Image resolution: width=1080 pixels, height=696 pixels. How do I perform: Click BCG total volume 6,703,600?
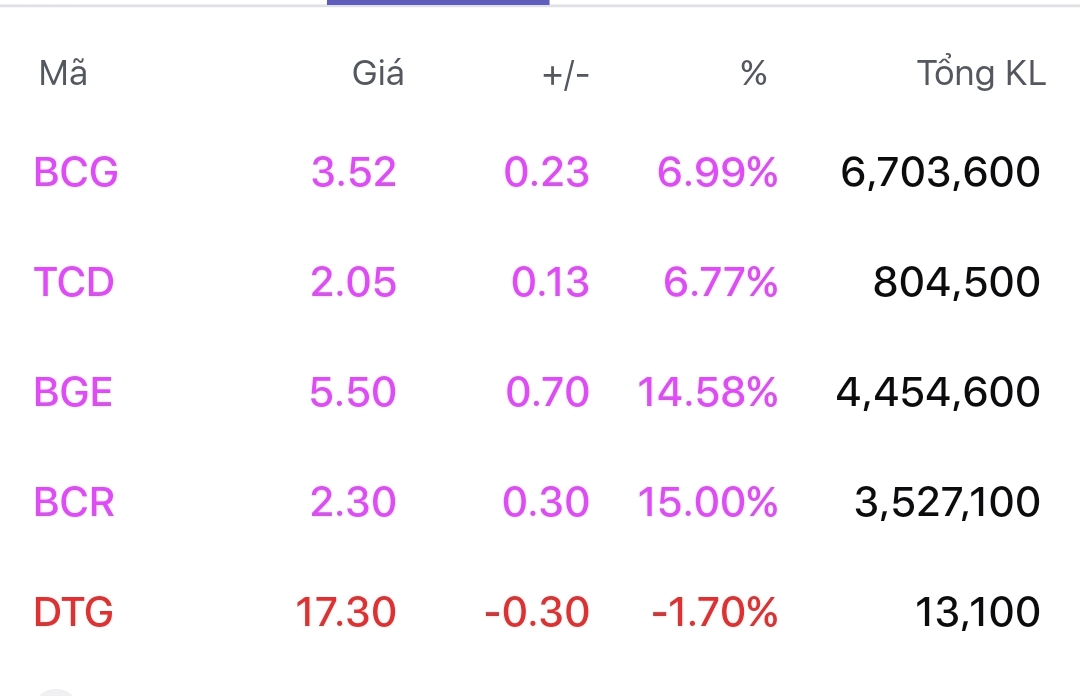[x=940, y=173]
